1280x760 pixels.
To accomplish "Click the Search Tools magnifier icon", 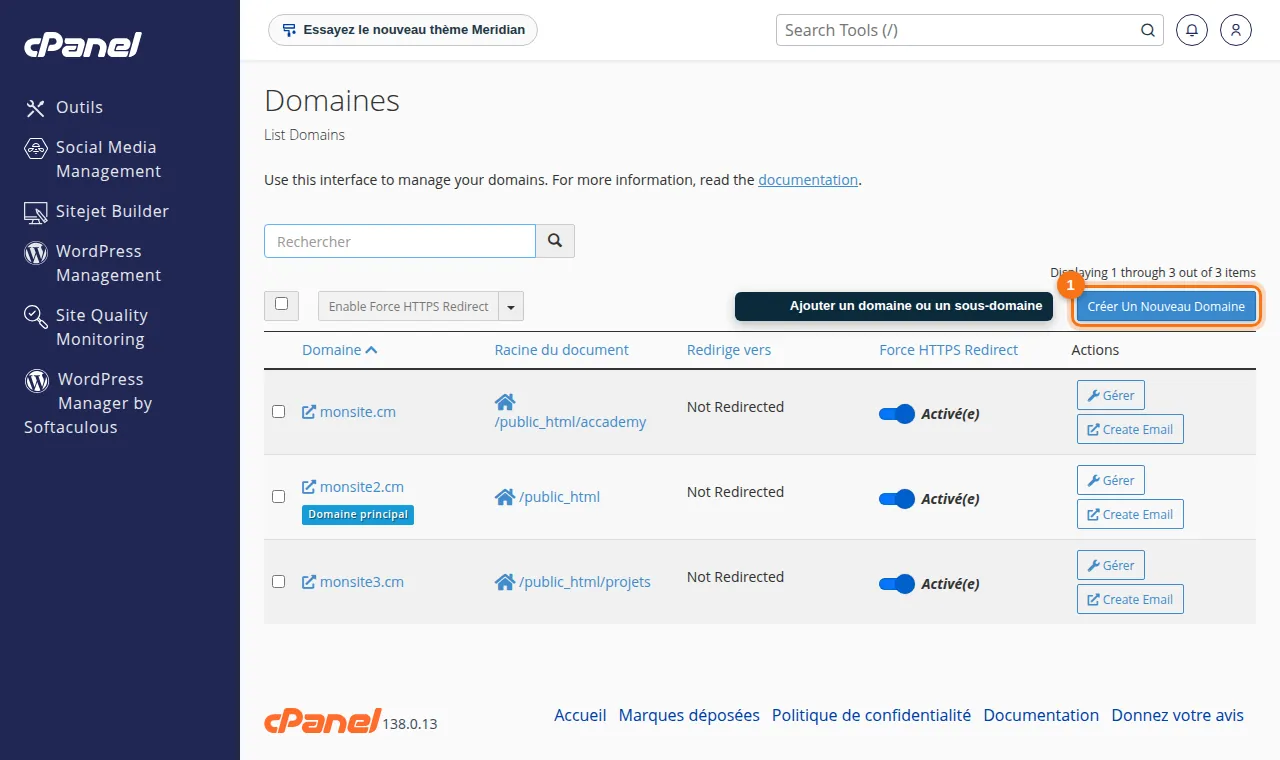I will pyautogui.click(x=1148, y=30).
